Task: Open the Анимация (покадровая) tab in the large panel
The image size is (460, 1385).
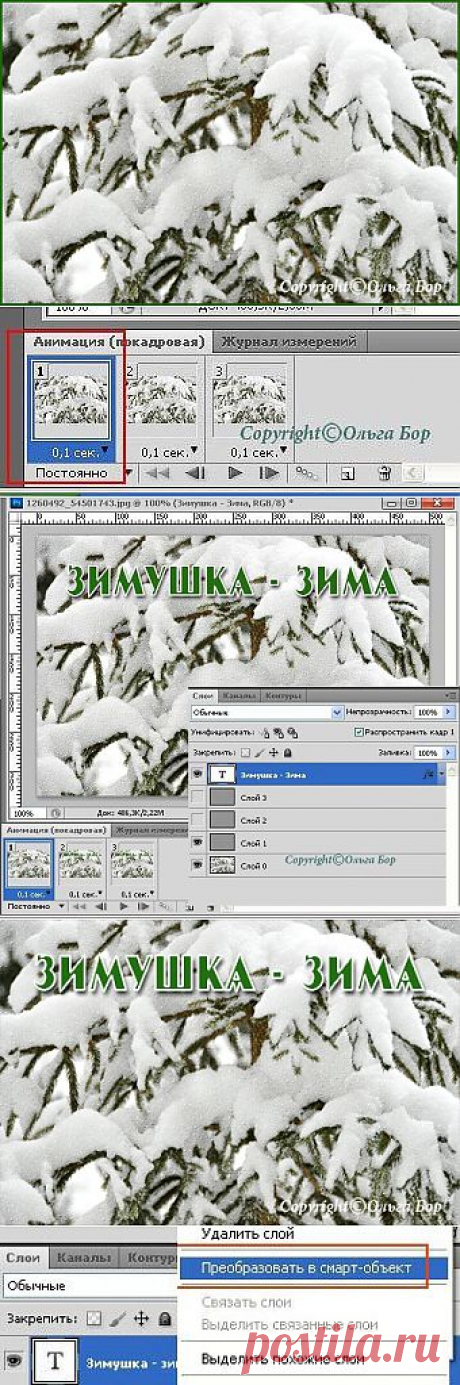Action: click(x=119, y=341)
